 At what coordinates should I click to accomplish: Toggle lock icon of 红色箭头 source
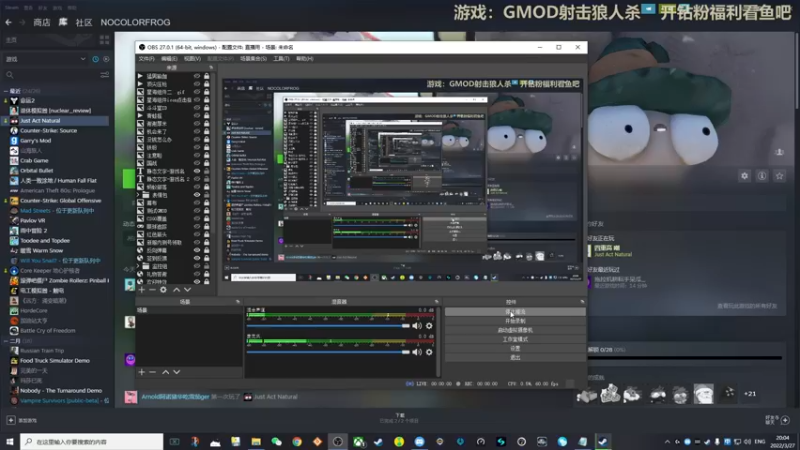tap(207, 235)
